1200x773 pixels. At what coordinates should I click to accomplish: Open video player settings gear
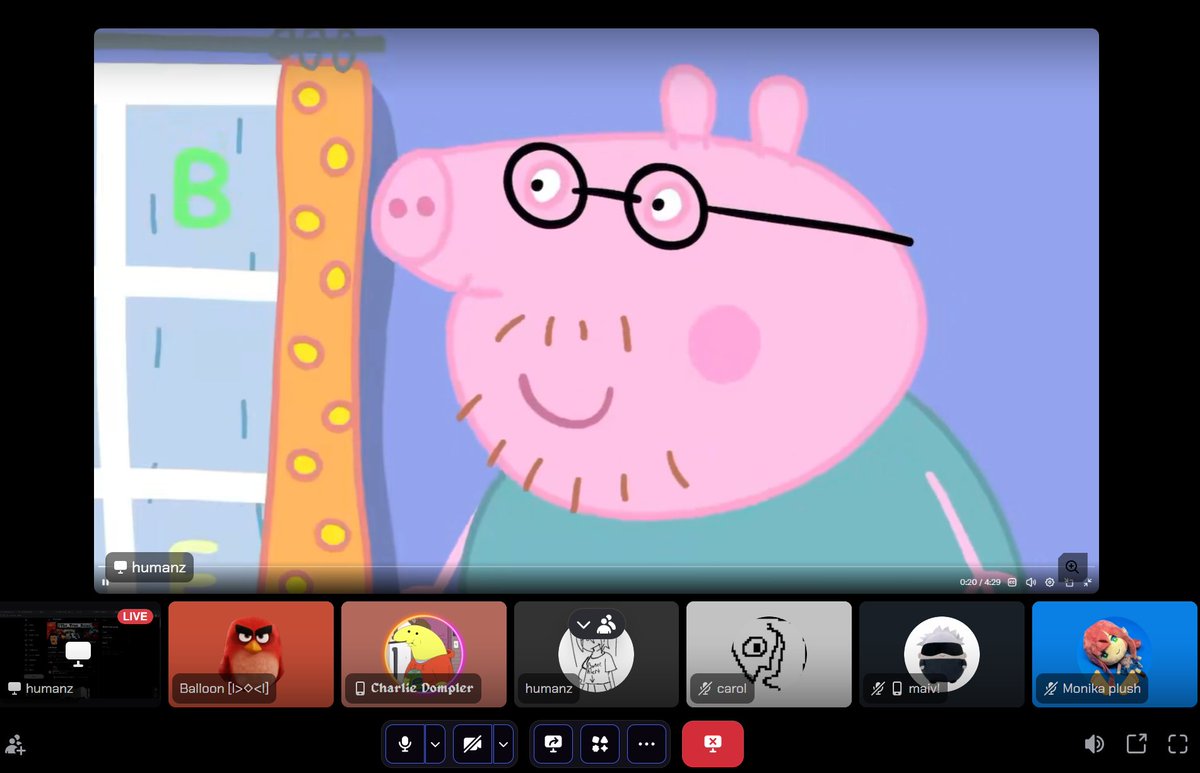(x=1050, y=582)
